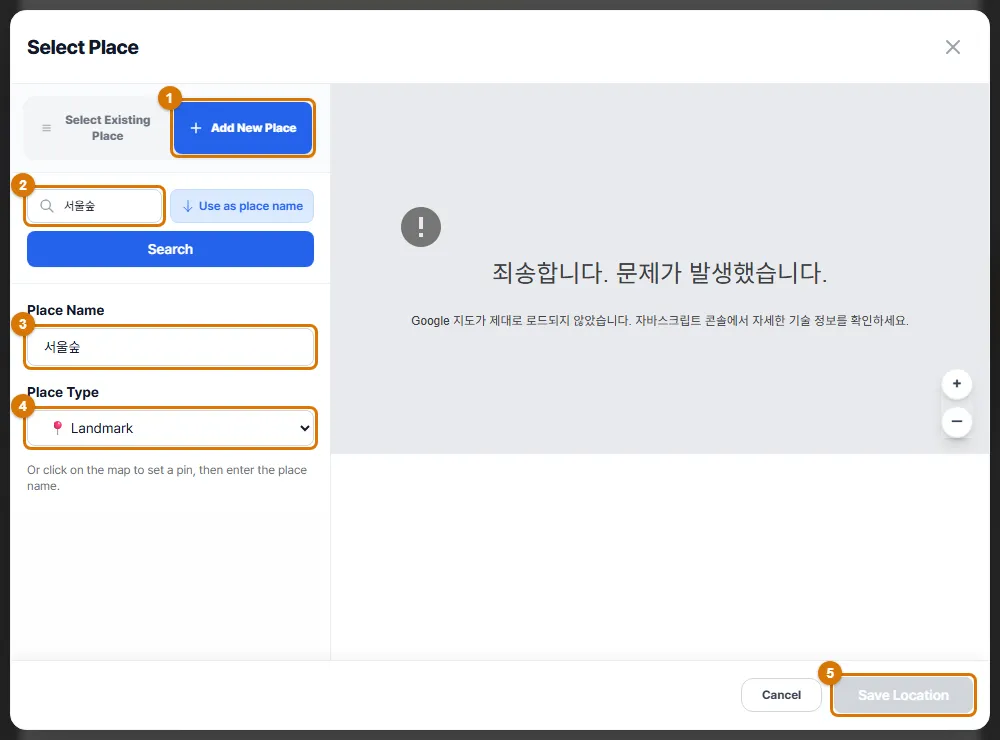Click the magnifier icon in the search box
The image size is (1000, 740).
(x=47, y=206)
